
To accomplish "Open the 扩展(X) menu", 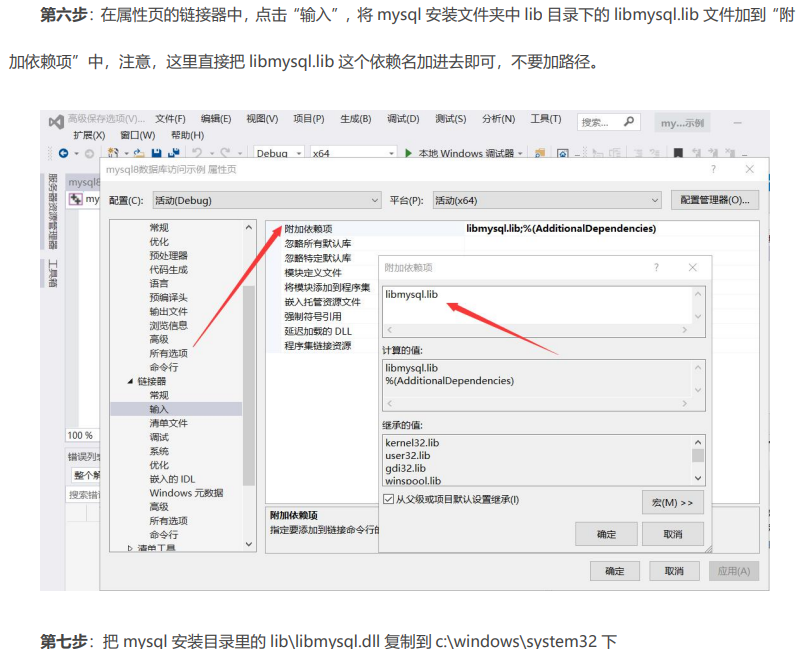I will click(x=89, y=135).
